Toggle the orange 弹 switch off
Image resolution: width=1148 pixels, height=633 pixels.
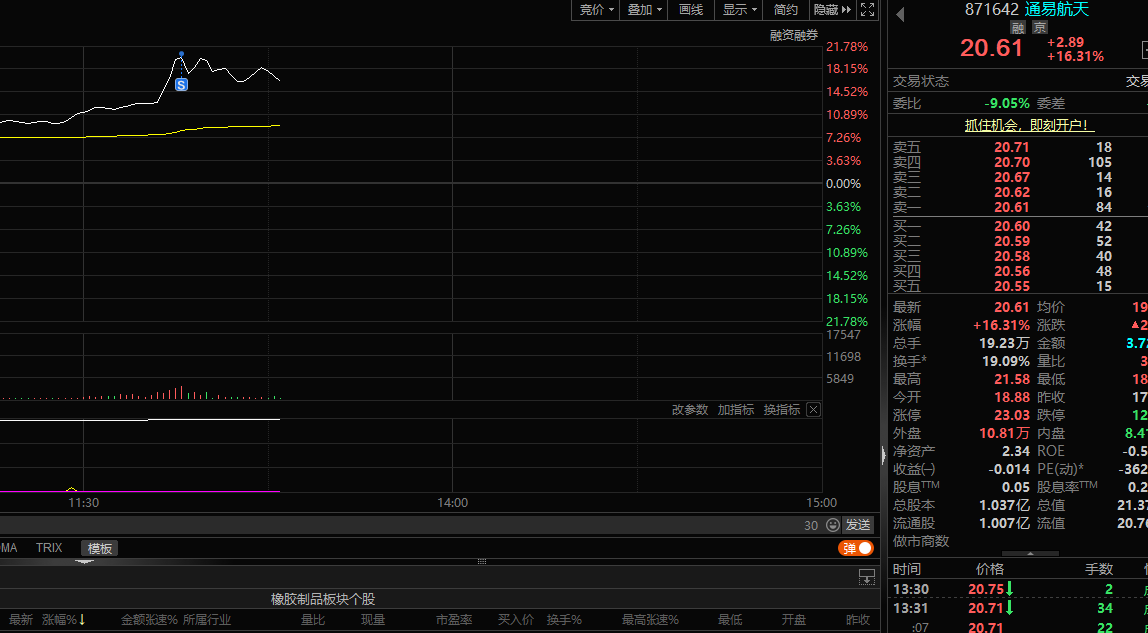(x=856, y=547)
